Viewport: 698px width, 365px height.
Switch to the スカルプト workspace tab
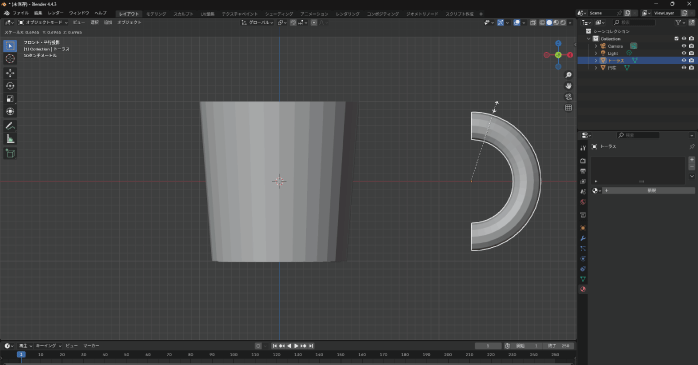(183, 14)
